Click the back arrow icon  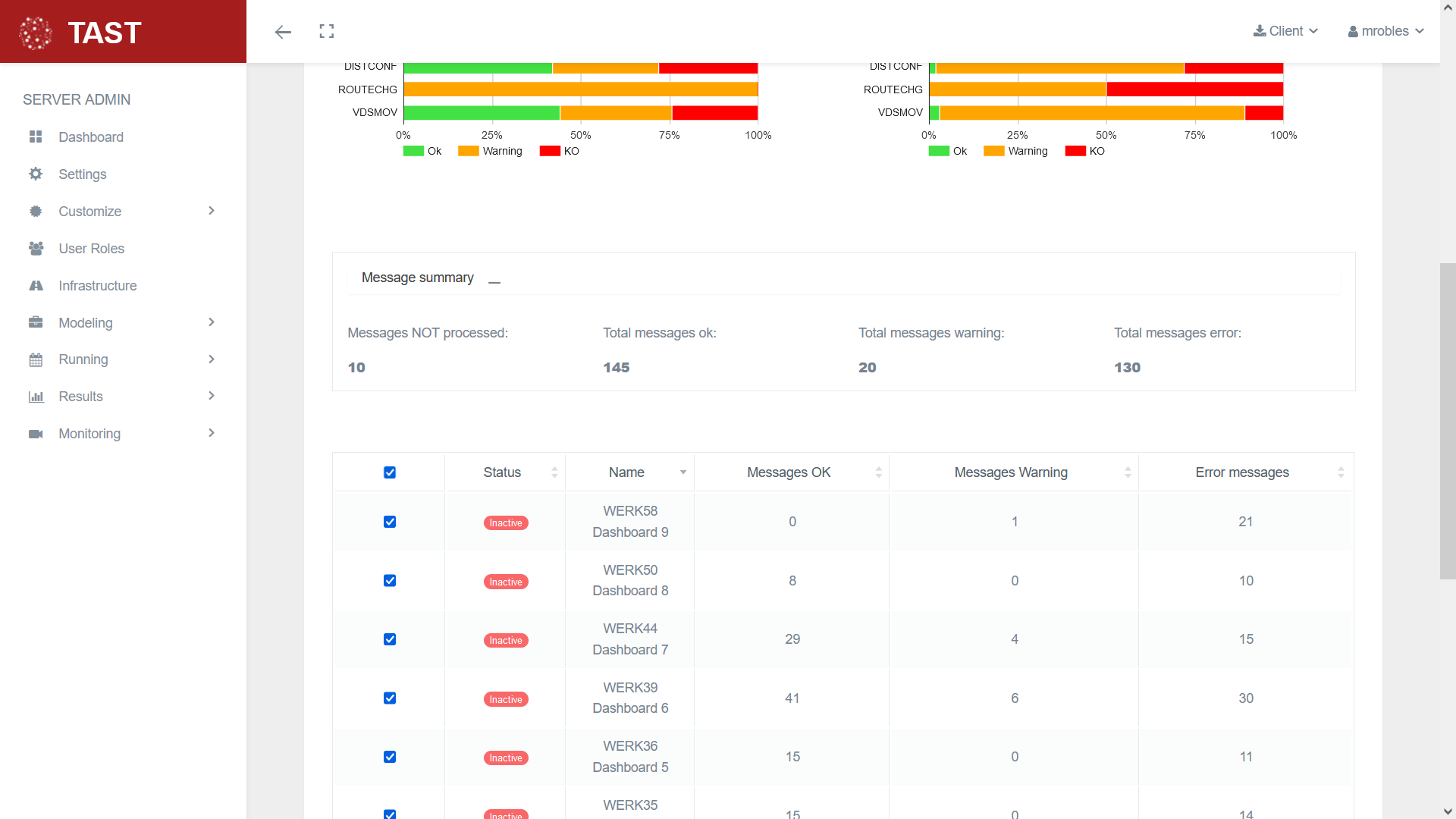click(283, 32)
